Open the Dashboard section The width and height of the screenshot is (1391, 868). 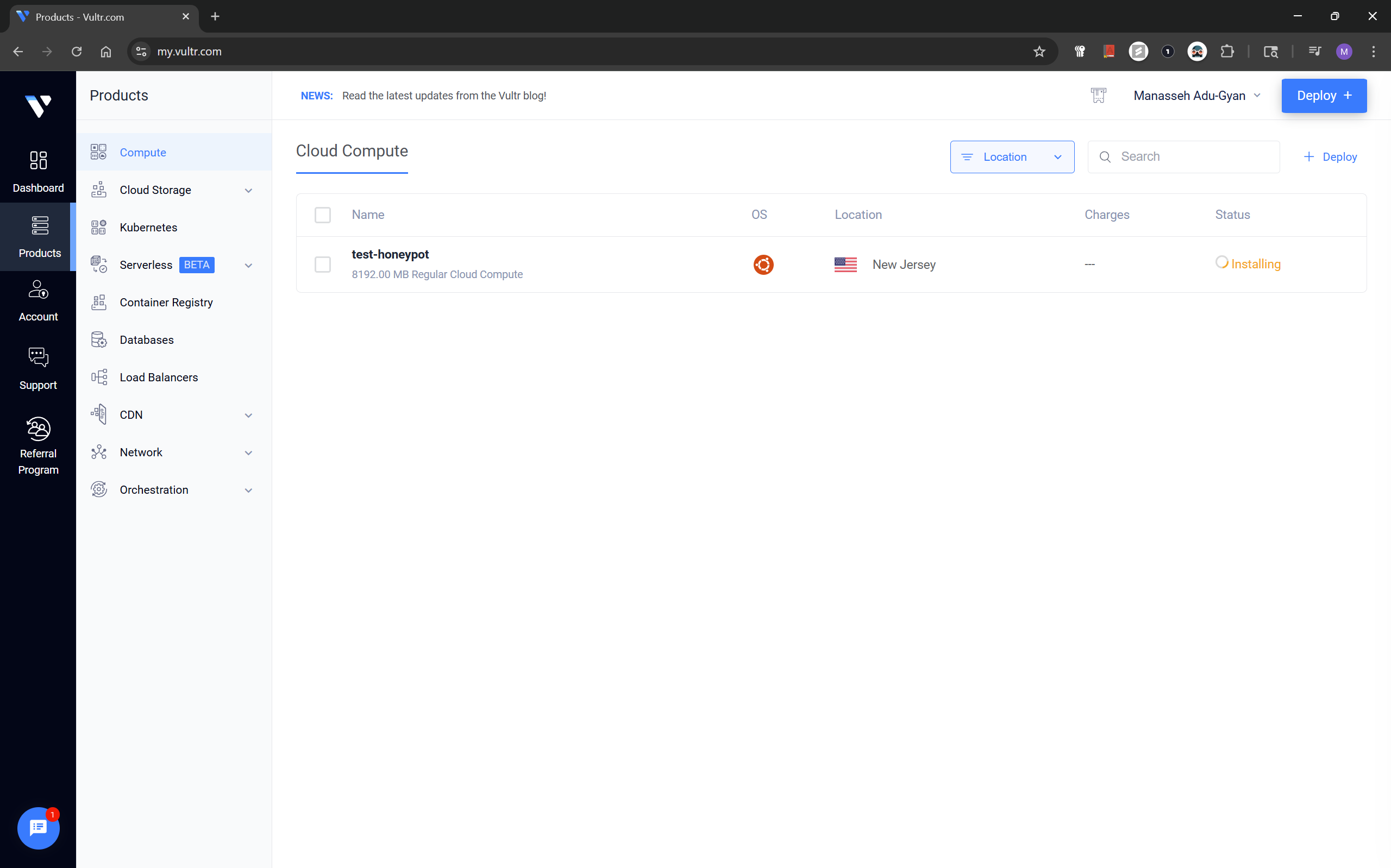(38, 171)
